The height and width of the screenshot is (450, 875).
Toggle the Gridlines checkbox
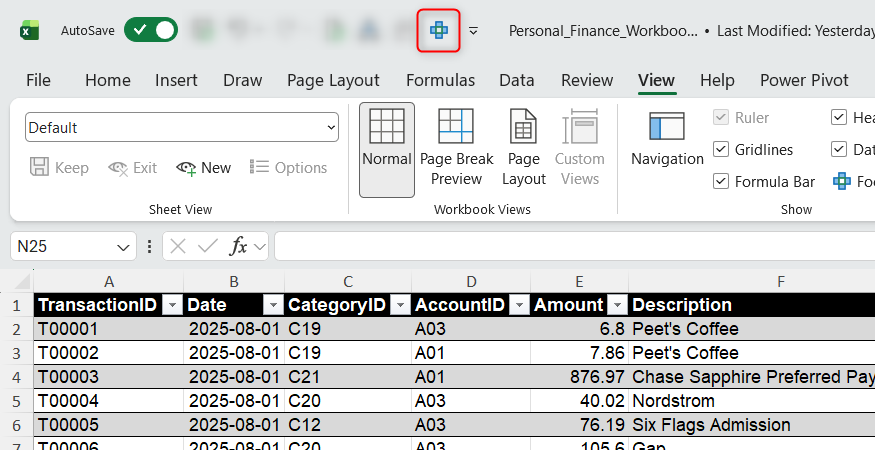coord(721,149)
